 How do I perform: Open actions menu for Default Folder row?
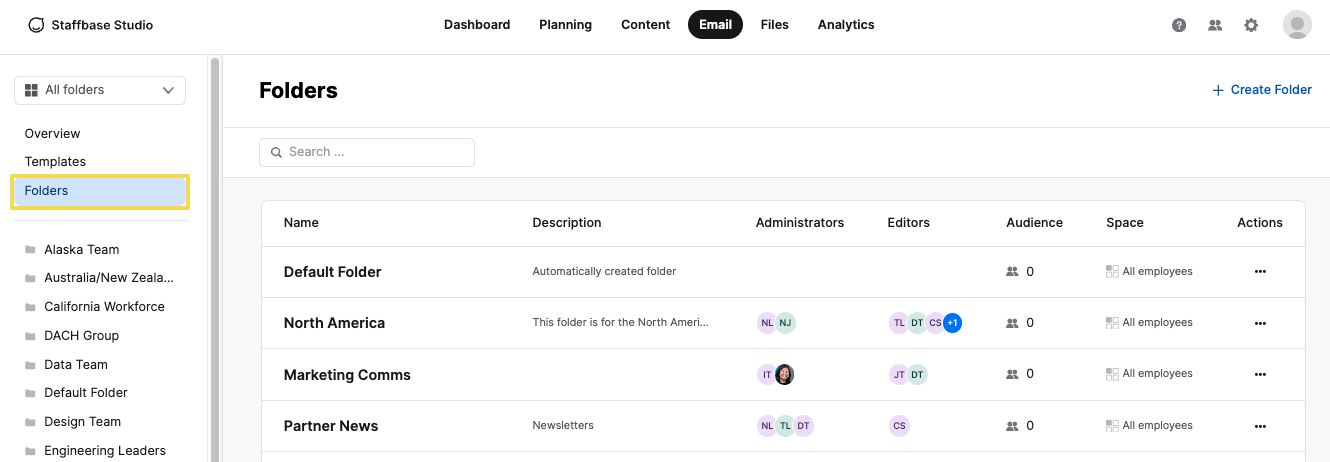click(1260, 271)
